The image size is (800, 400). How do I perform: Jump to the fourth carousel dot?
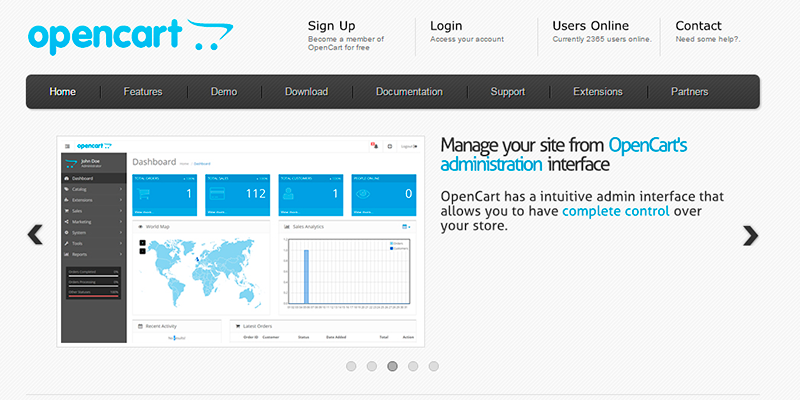[x=414, y=367]
